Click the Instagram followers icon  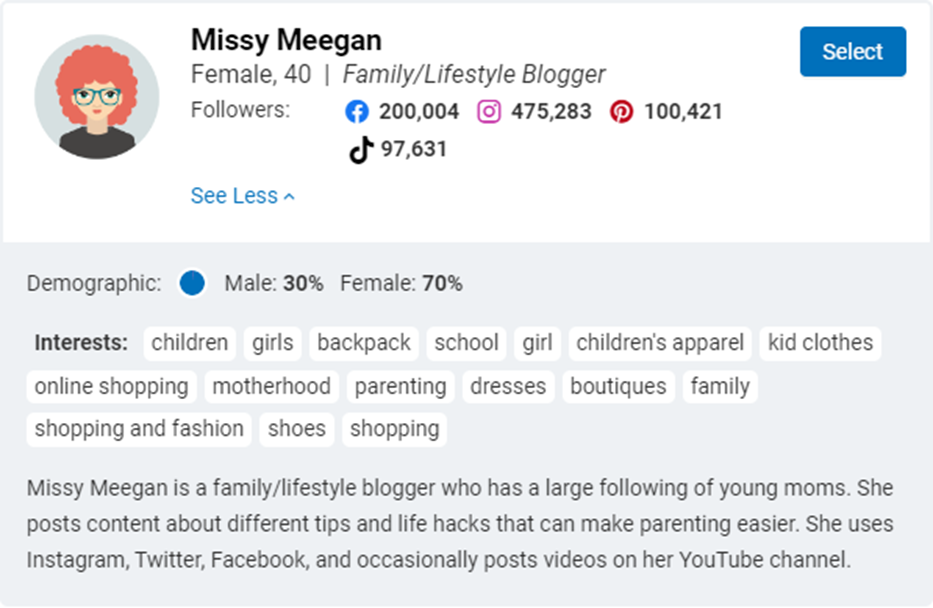[x=489, y=111]
